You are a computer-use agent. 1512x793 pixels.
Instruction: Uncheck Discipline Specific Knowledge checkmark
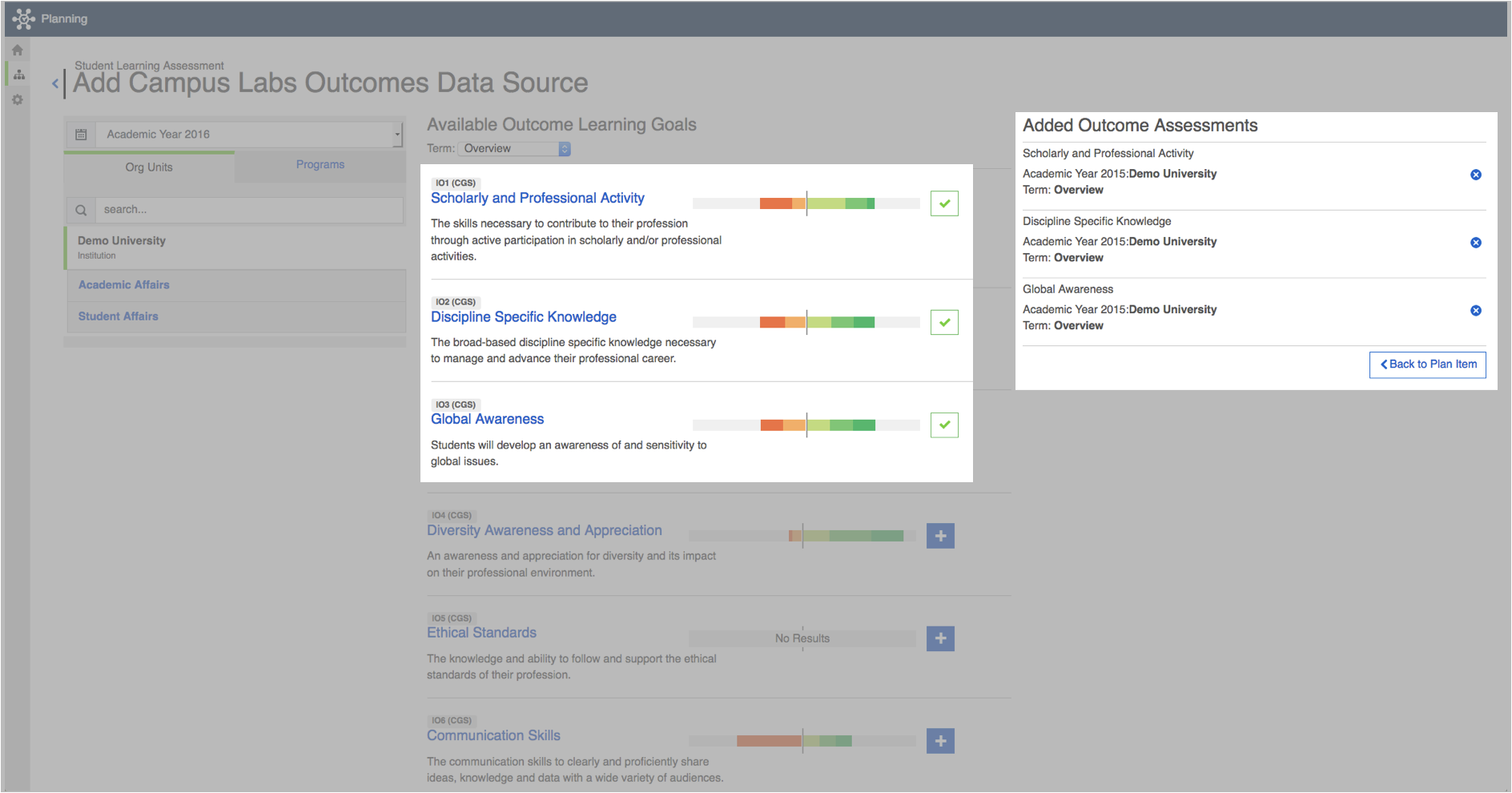click(x=944, y=322)
